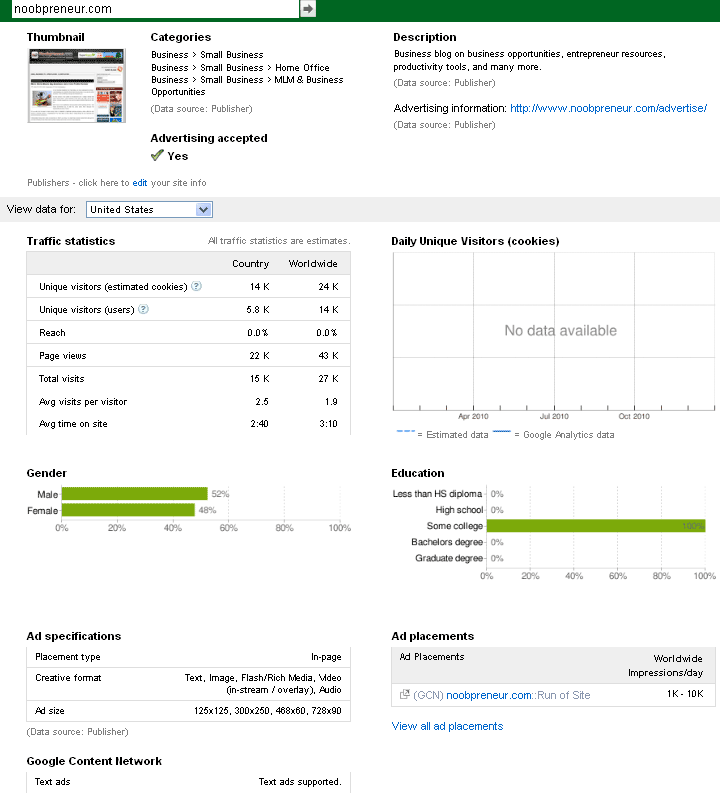The width and height of the screenshot is (720, 794).
Task: Click the Worldwide Impressions/day column header
Action: [x=665, y=665]
